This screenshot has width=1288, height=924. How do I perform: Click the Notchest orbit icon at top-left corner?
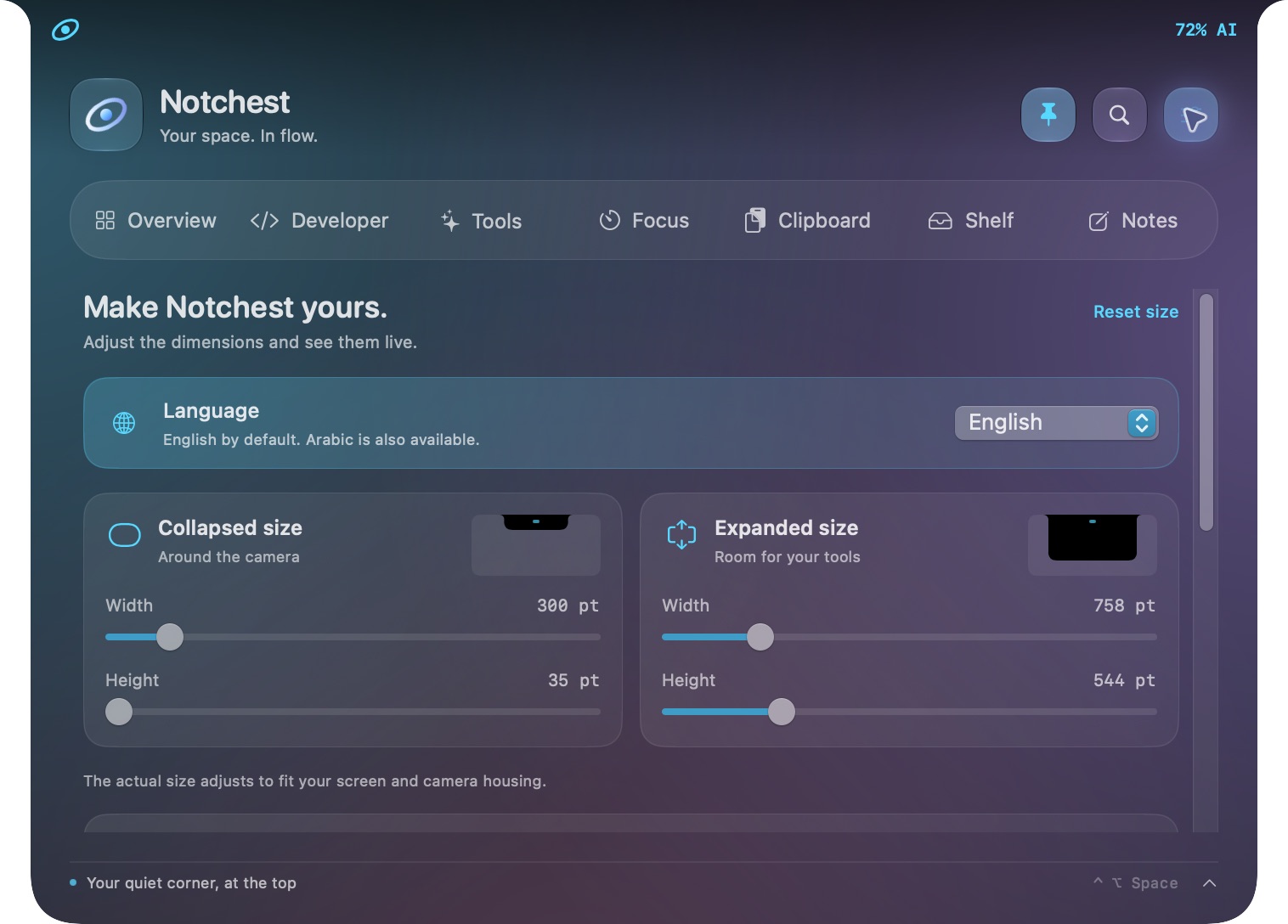[x=65, y=30]
